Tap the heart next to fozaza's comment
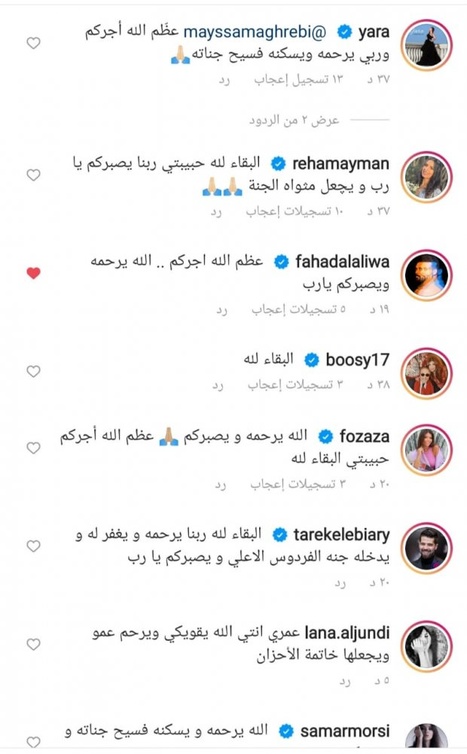 click(33, 448)
